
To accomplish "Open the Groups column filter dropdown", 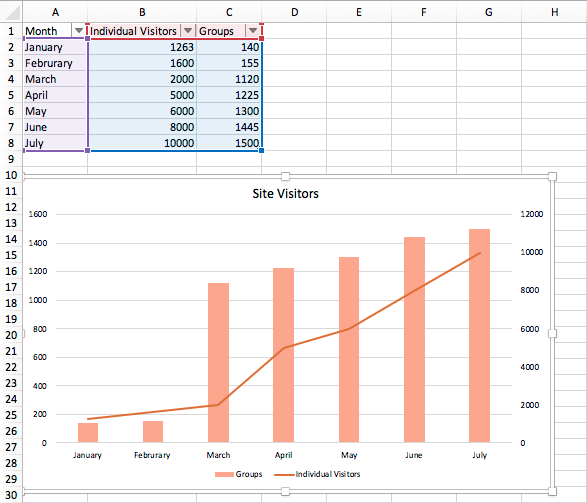I will point(253,31).
